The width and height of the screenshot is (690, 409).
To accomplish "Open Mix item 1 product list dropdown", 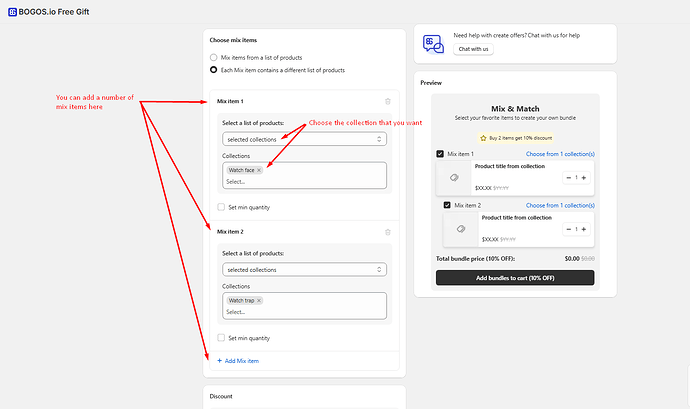I will [304, 139].
